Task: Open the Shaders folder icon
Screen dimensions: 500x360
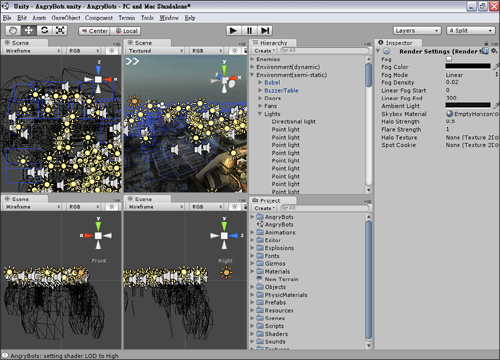Action: coord(260,334)
